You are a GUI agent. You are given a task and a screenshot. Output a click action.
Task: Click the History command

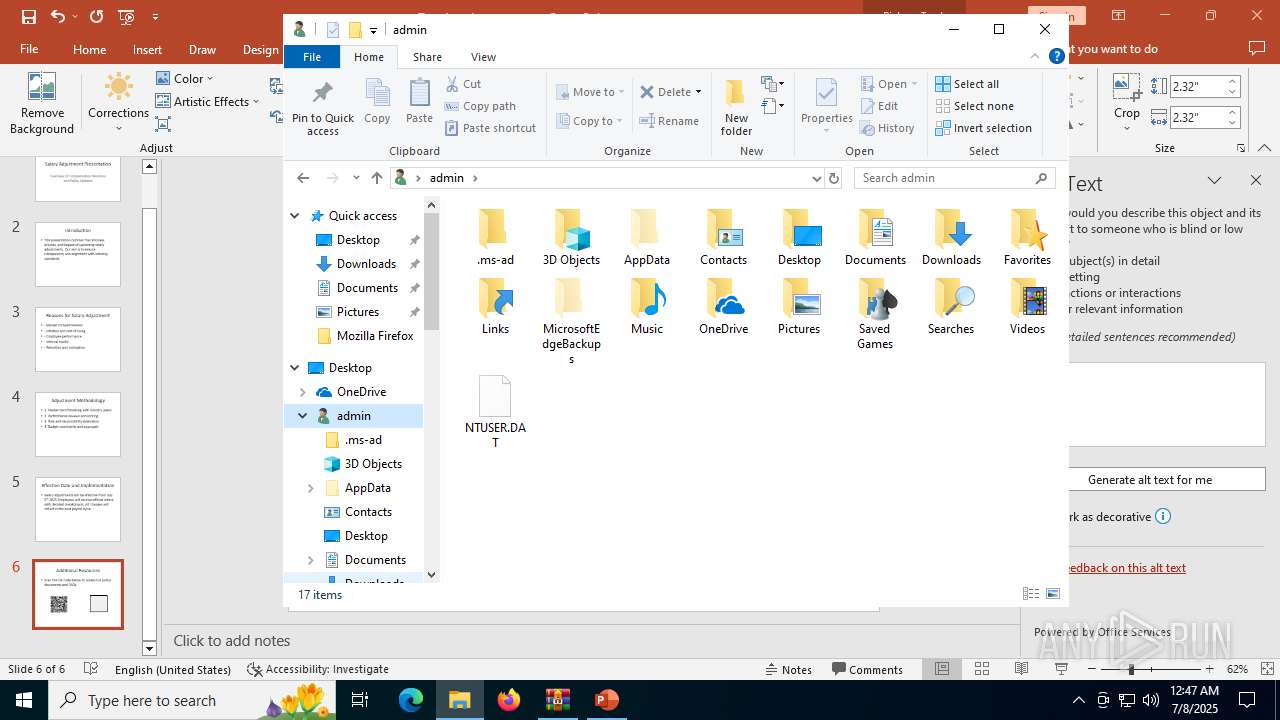pyautogui.click(x=887, y=128)
